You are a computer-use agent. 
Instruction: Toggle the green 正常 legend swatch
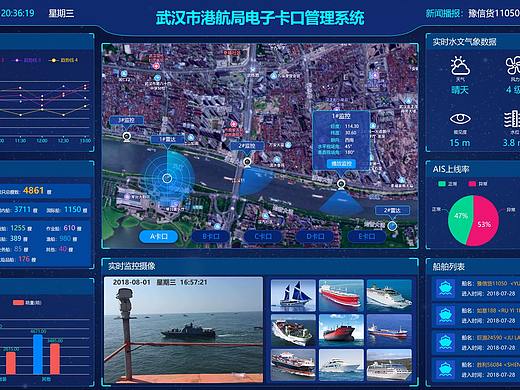tap(442, 184)
